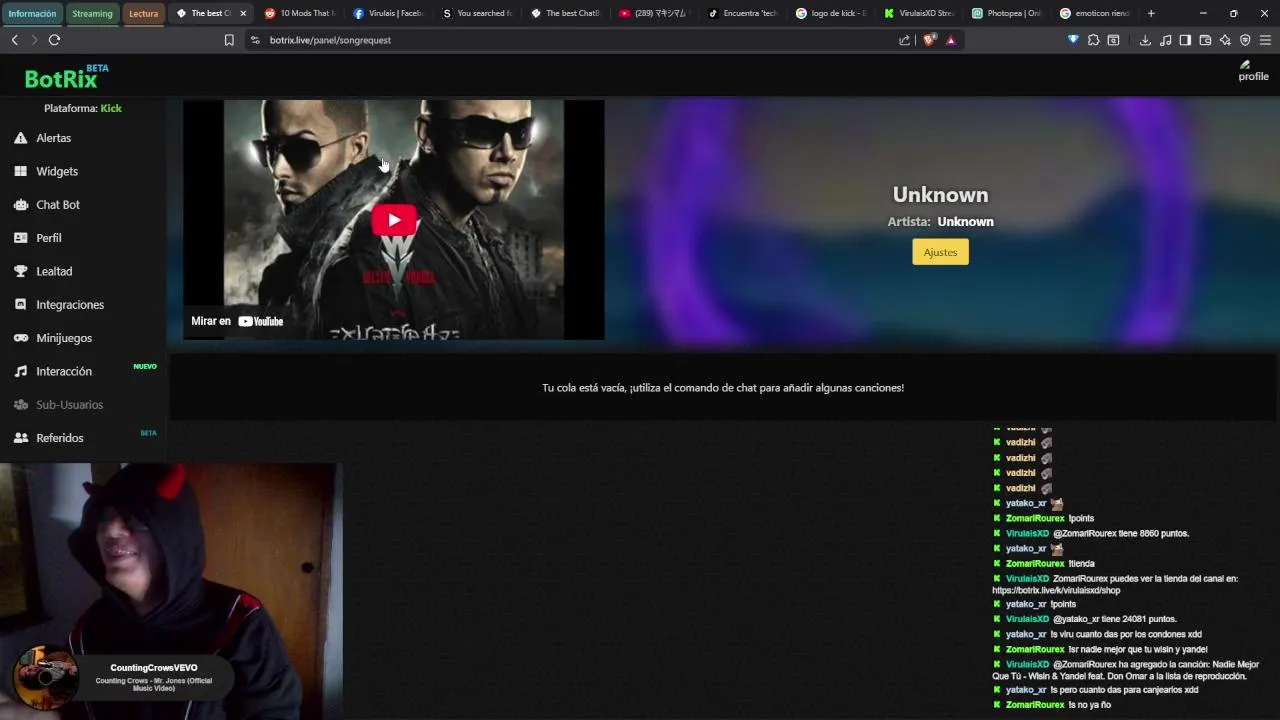Open the Ajustes song settings button
The width and height of the screenshot is (1280, 720).
(940, 252)
